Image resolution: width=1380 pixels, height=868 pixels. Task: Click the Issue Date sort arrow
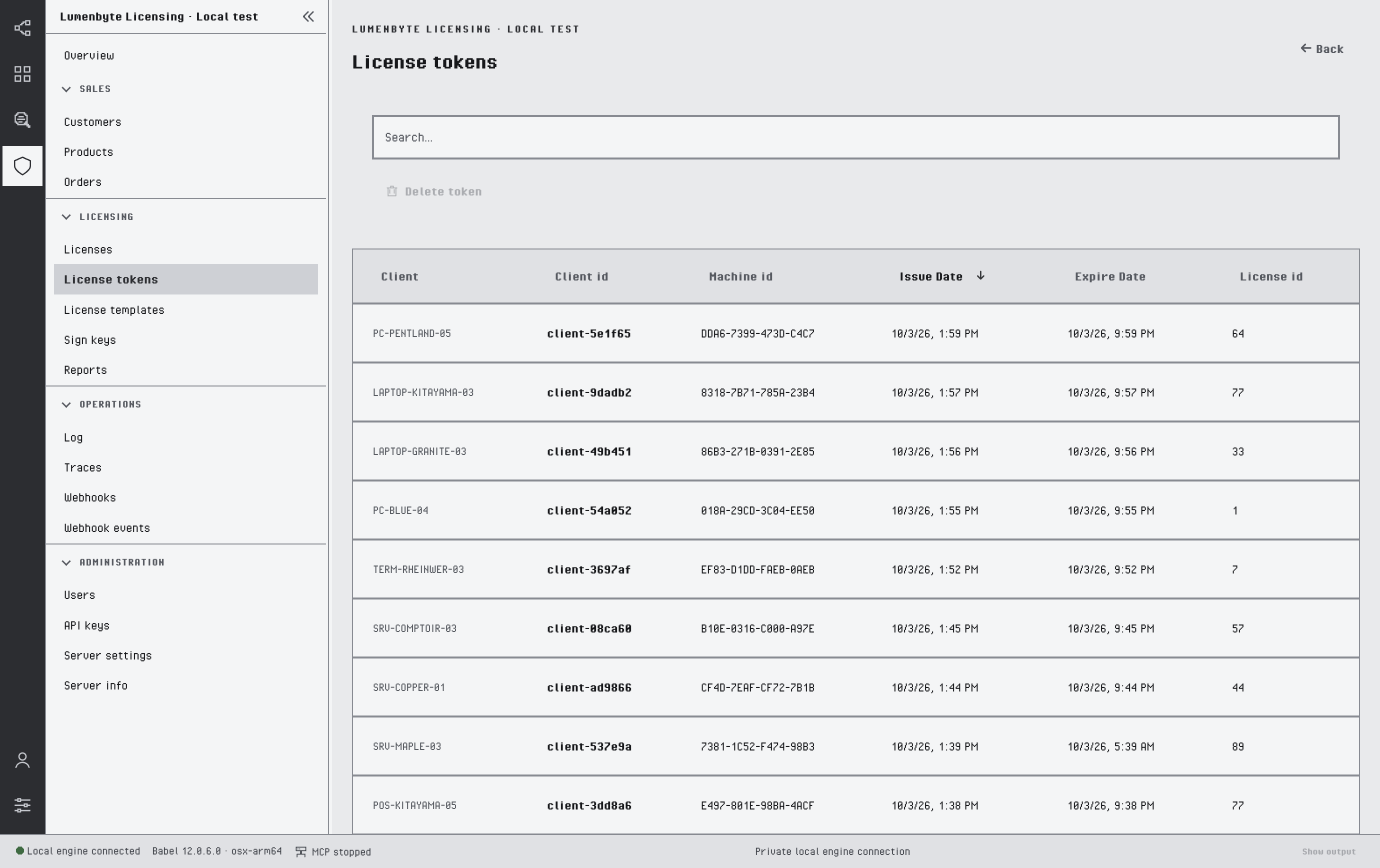[x=980, y=275]
